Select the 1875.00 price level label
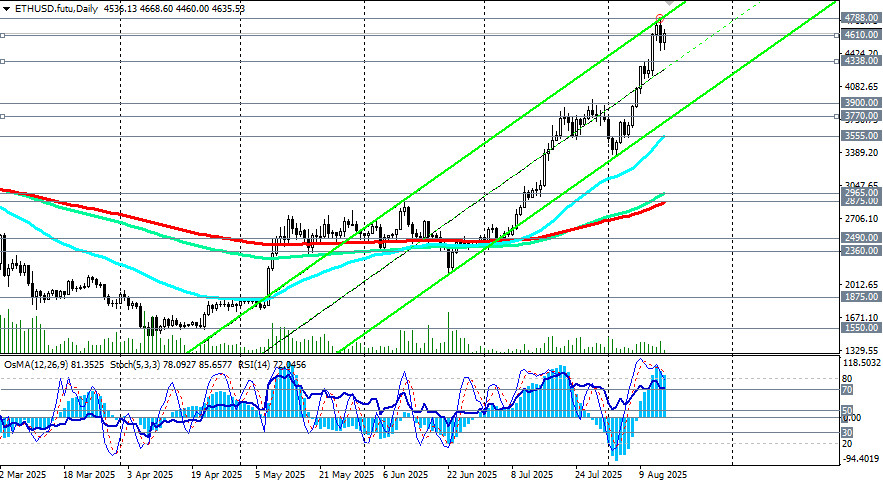This screenshot has width=883, height=480. [x=861, y=297]
